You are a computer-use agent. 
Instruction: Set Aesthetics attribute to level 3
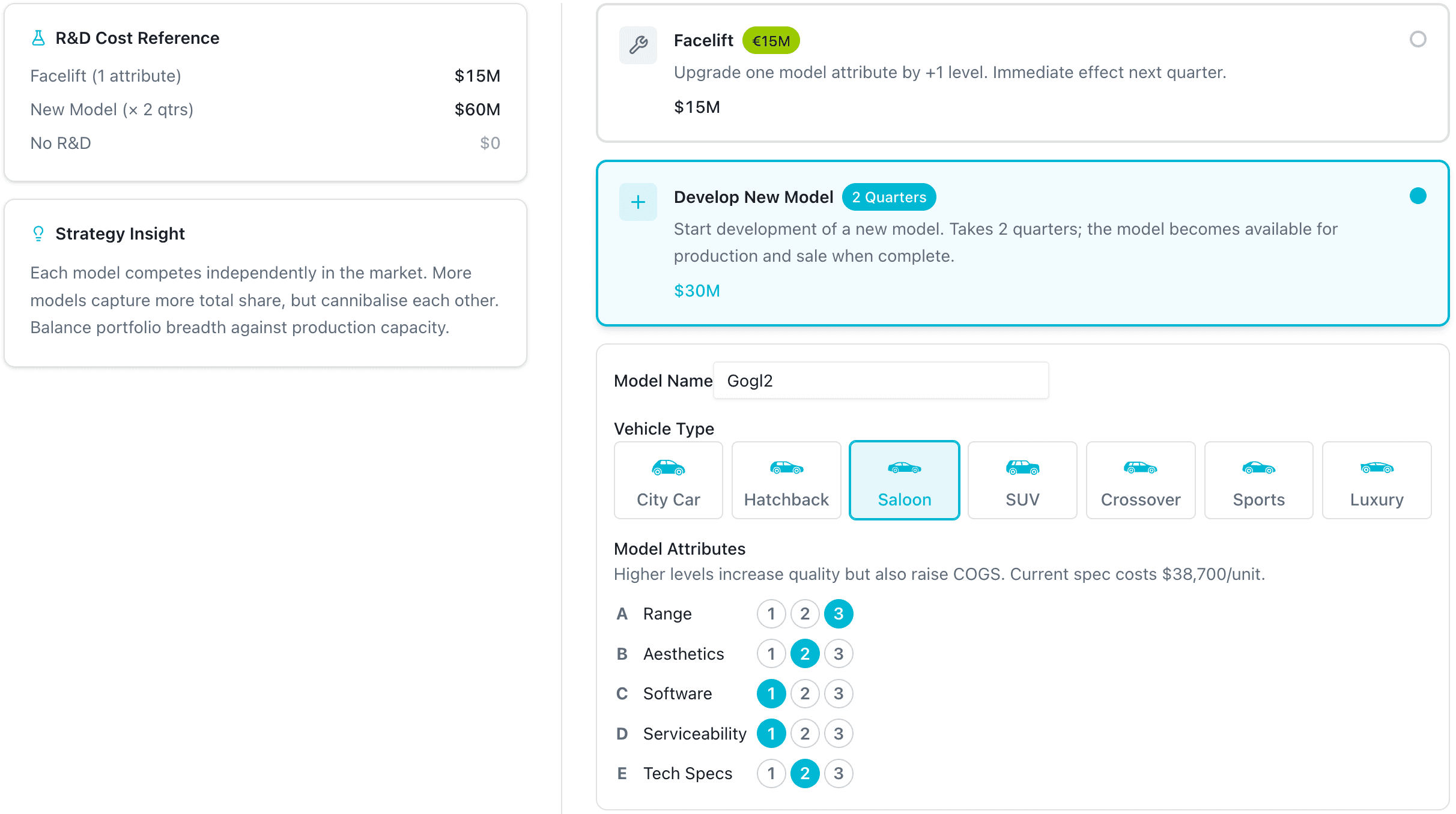tap(839, 653)
